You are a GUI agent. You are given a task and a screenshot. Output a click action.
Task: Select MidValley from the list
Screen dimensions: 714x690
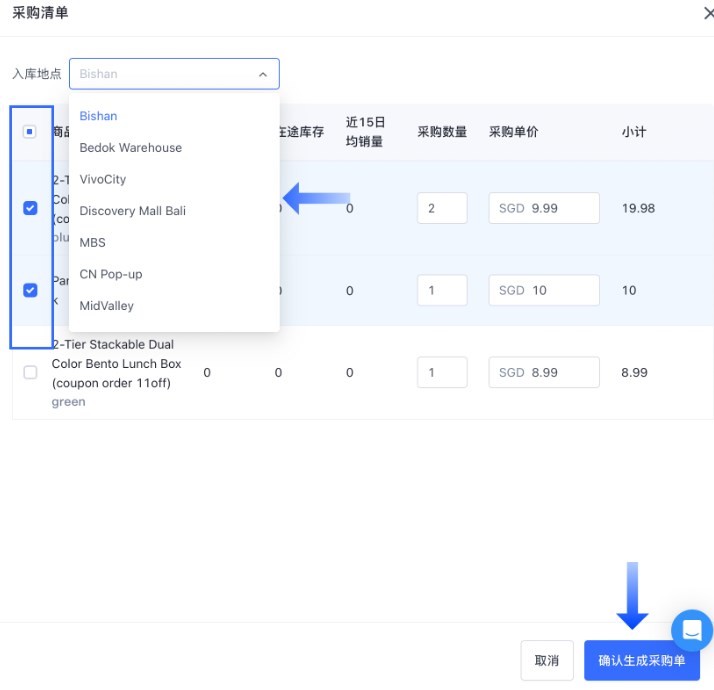pyautogui.click(x=106, y=306)
